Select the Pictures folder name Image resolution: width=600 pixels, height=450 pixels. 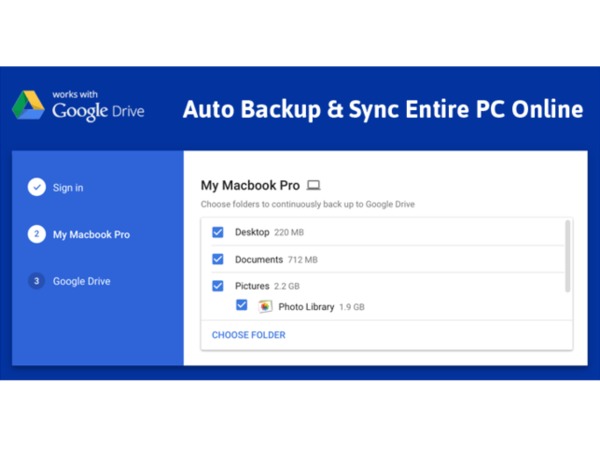click(252, 286)
